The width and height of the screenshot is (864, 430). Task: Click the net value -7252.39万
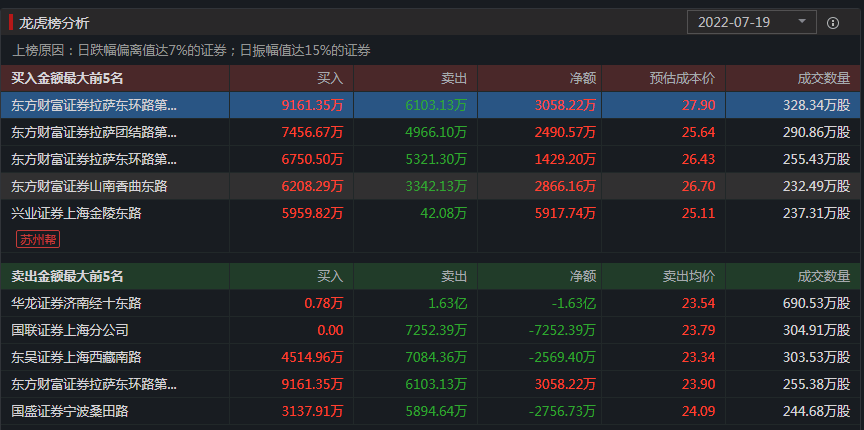tap(563, 330)
